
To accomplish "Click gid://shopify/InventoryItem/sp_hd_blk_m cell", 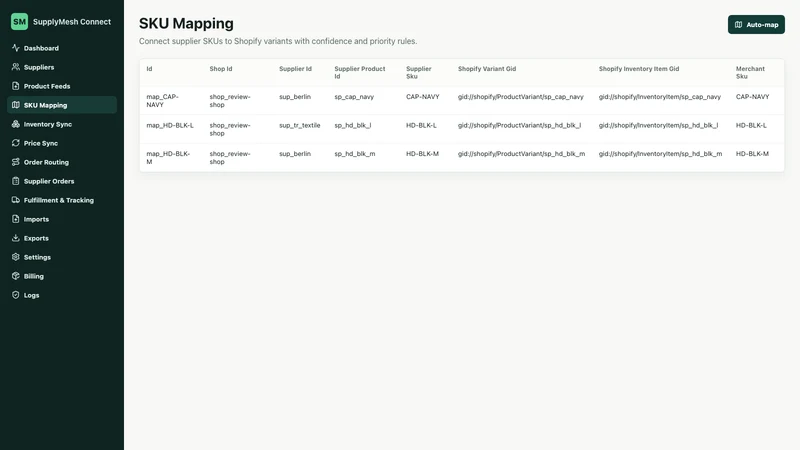I will point(660,154).
